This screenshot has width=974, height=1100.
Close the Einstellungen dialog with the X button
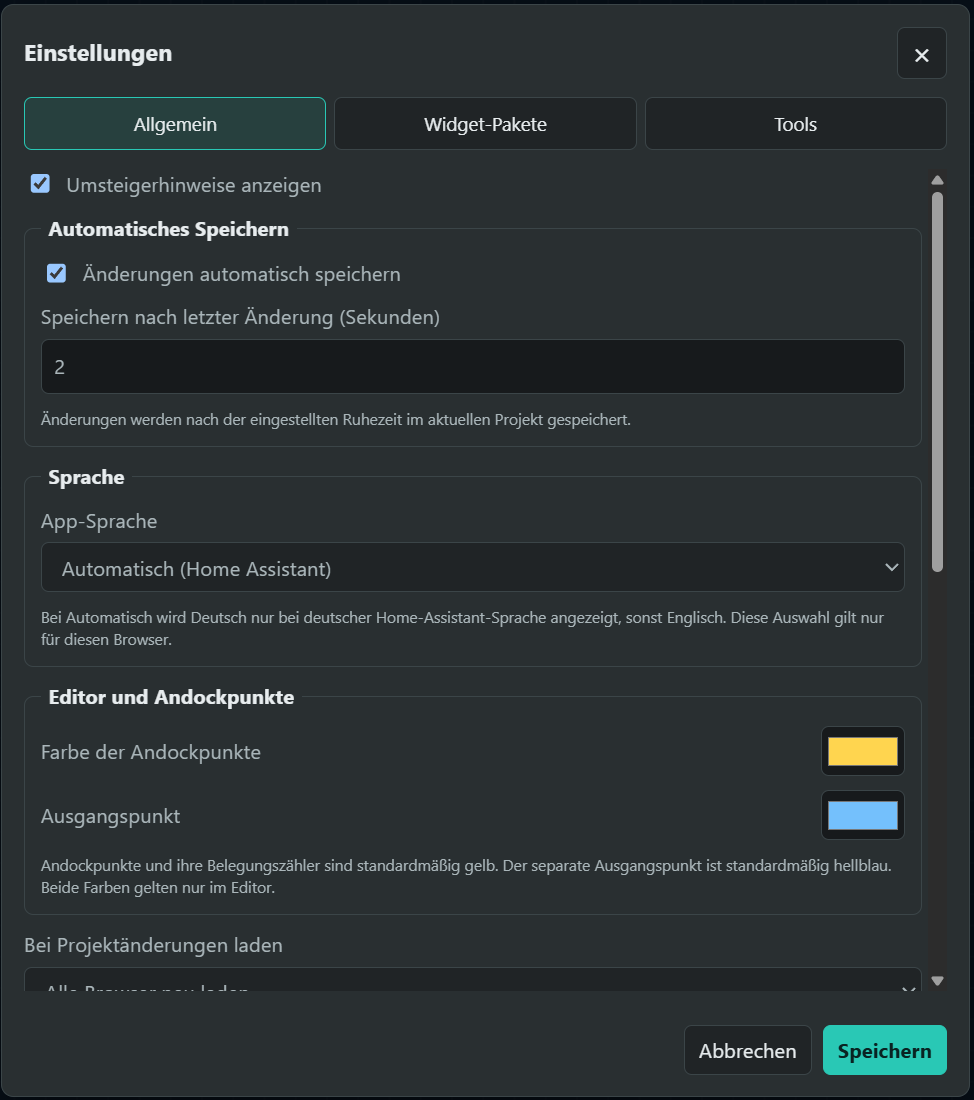tap(921, 54)
